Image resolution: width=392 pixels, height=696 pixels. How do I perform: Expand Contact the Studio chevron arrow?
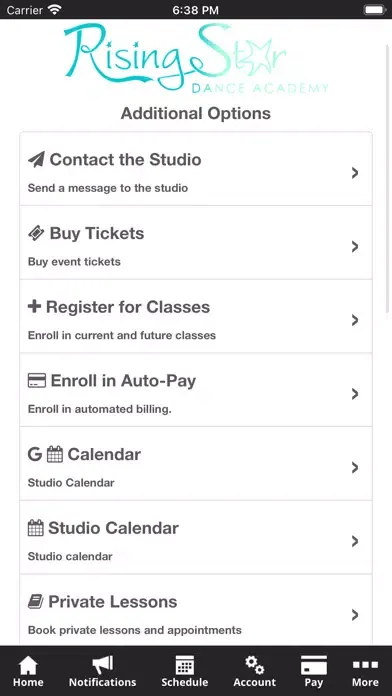(x=355, y=173)
